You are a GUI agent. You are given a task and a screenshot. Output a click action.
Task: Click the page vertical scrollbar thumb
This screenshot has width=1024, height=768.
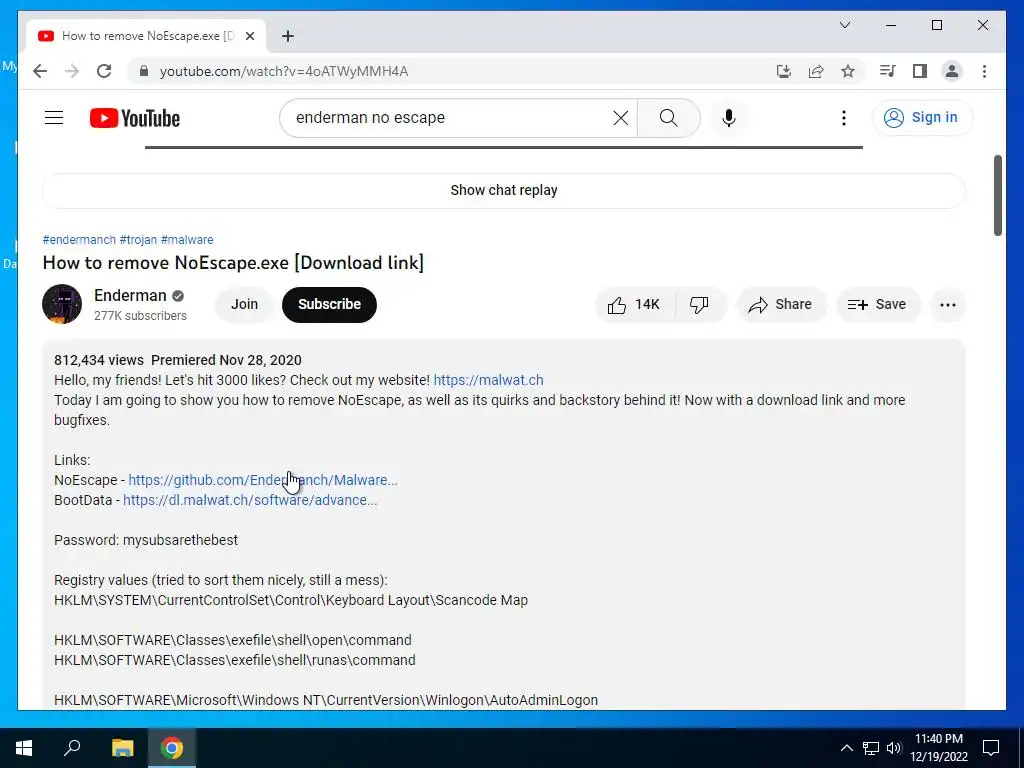click(x=998, y=195)
